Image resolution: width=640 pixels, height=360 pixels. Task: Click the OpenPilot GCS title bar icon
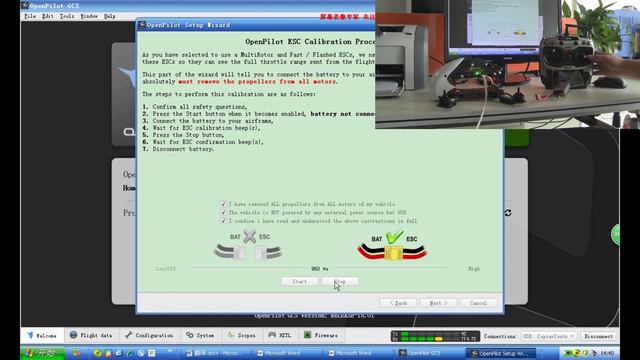pos(25,6)
